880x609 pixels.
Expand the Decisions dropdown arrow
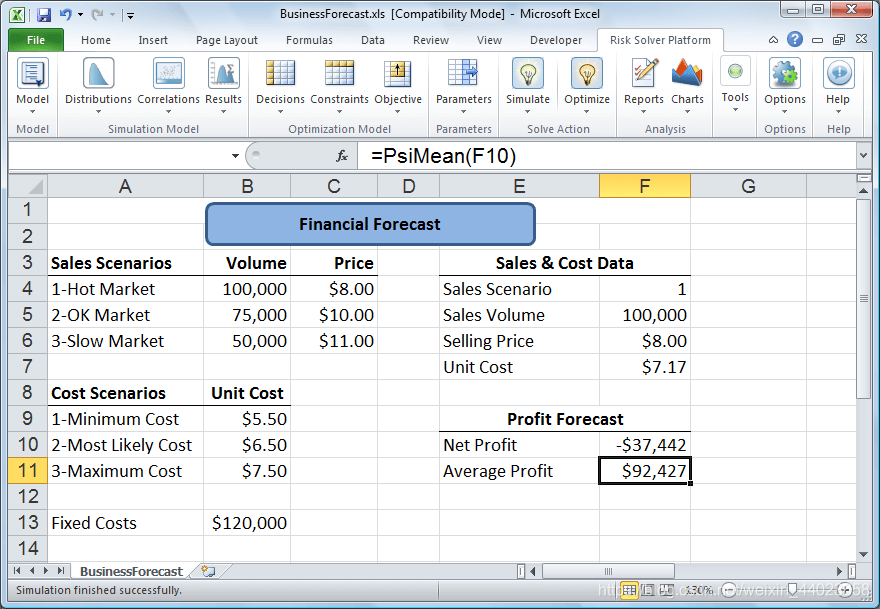coord(280,112)
